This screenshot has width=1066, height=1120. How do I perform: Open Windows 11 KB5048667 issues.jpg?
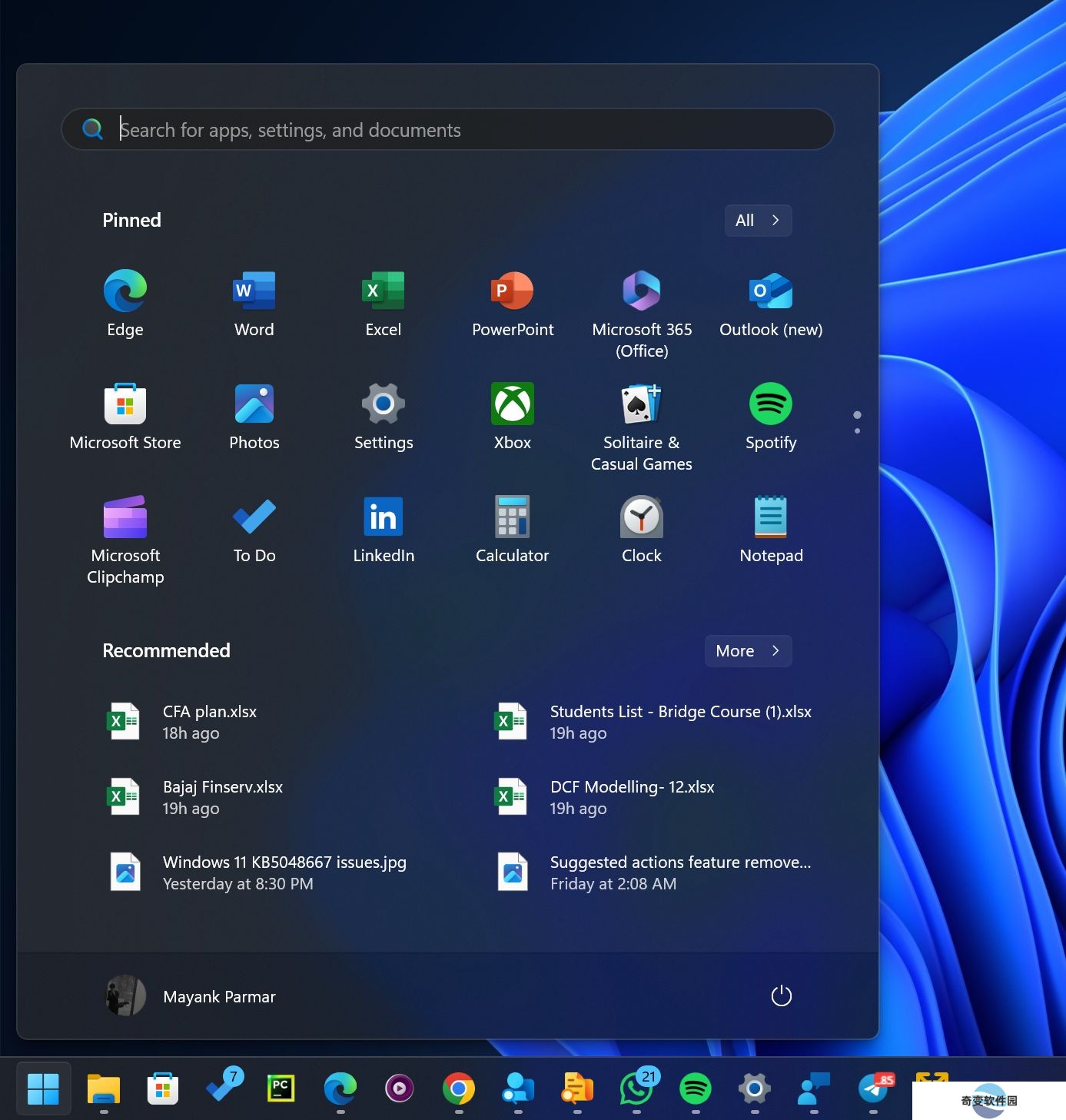254,872
